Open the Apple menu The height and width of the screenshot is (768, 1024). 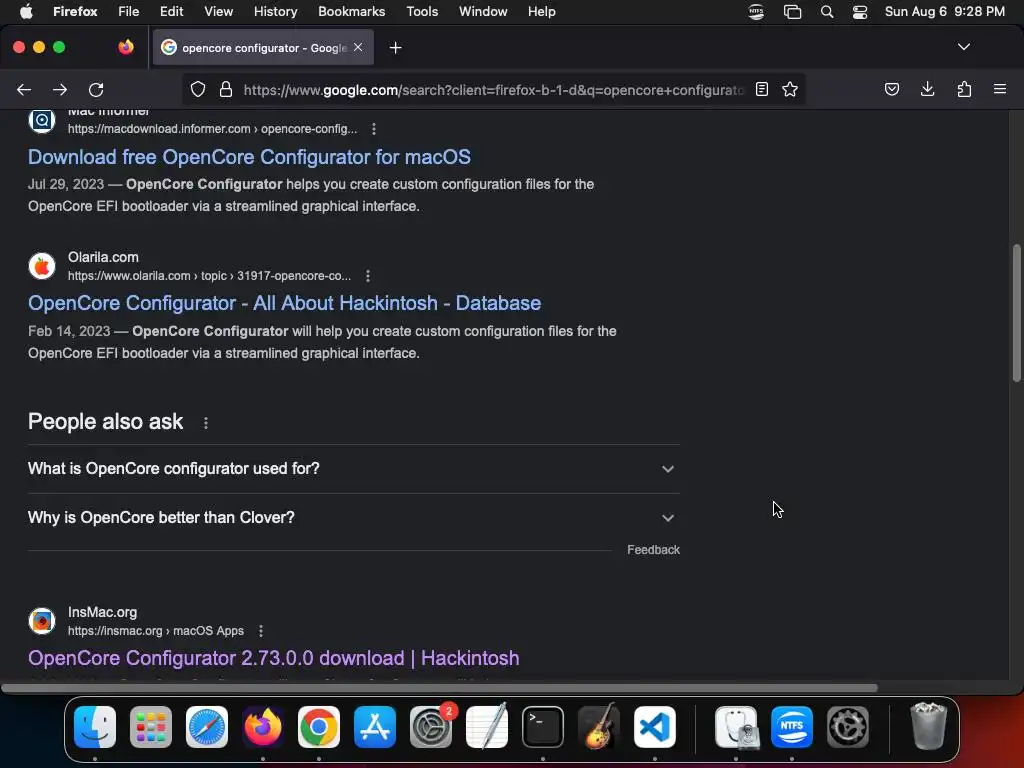[x=26, y=12]
